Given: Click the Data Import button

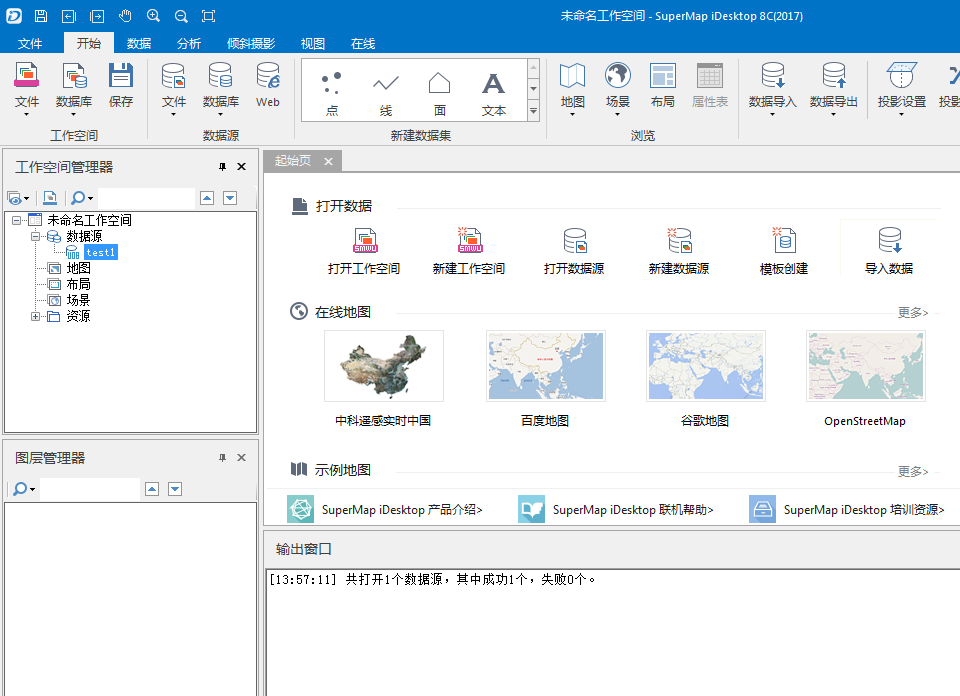Looking at the screenshot, I should tap(773, 89).
